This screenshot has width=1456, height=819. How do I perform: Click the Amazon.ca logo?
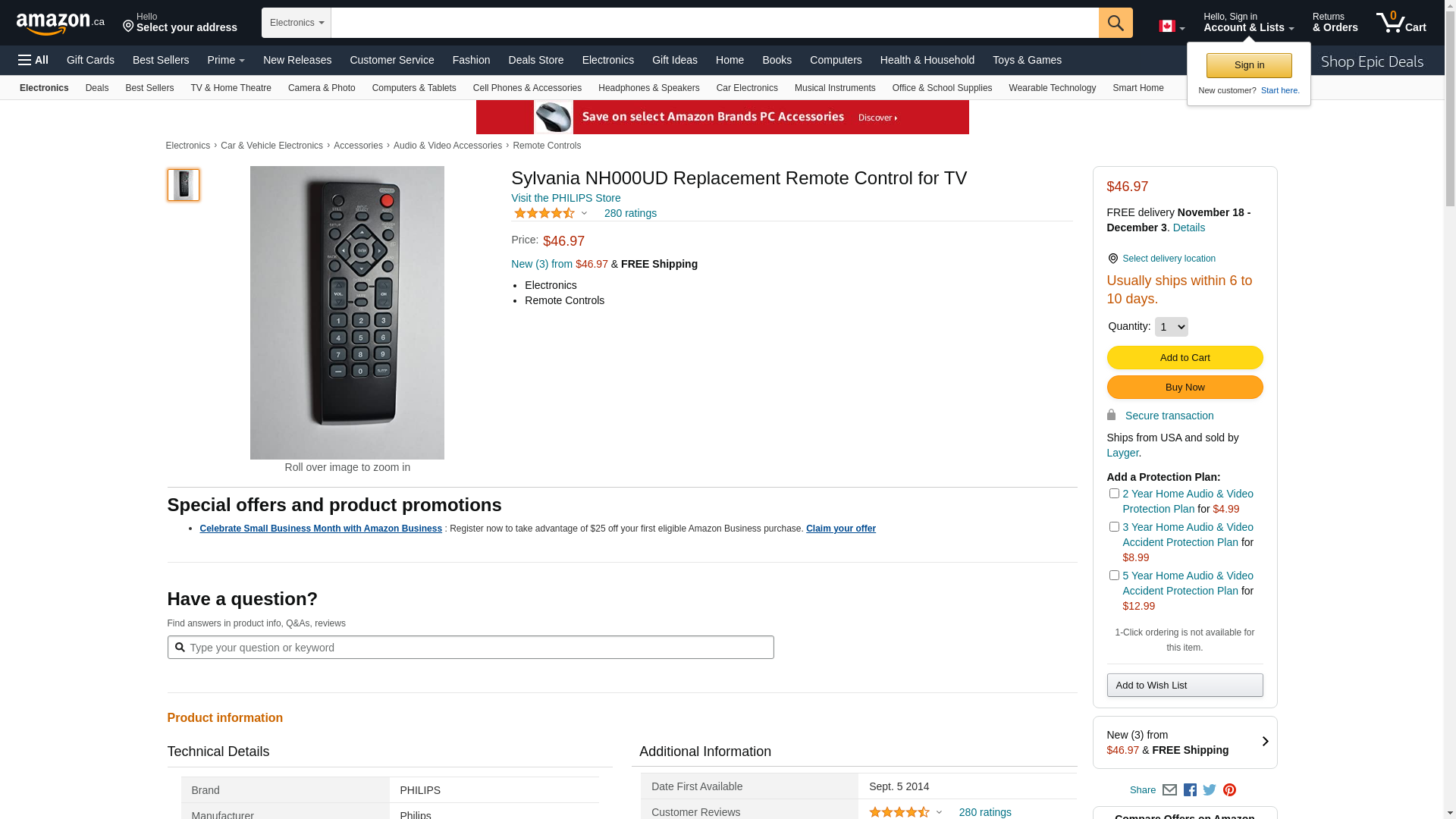click(x=60, y=24)
